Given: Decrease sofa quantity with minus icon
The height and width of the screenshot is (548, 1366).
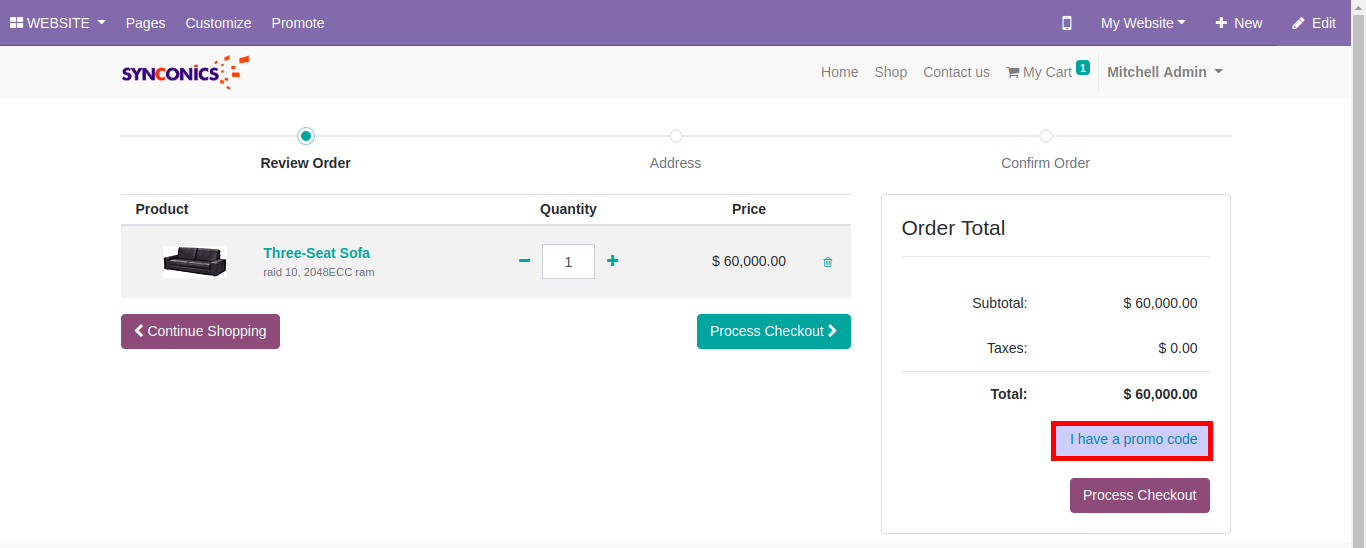Looking at the screenshot, I should tap(524, 261).
